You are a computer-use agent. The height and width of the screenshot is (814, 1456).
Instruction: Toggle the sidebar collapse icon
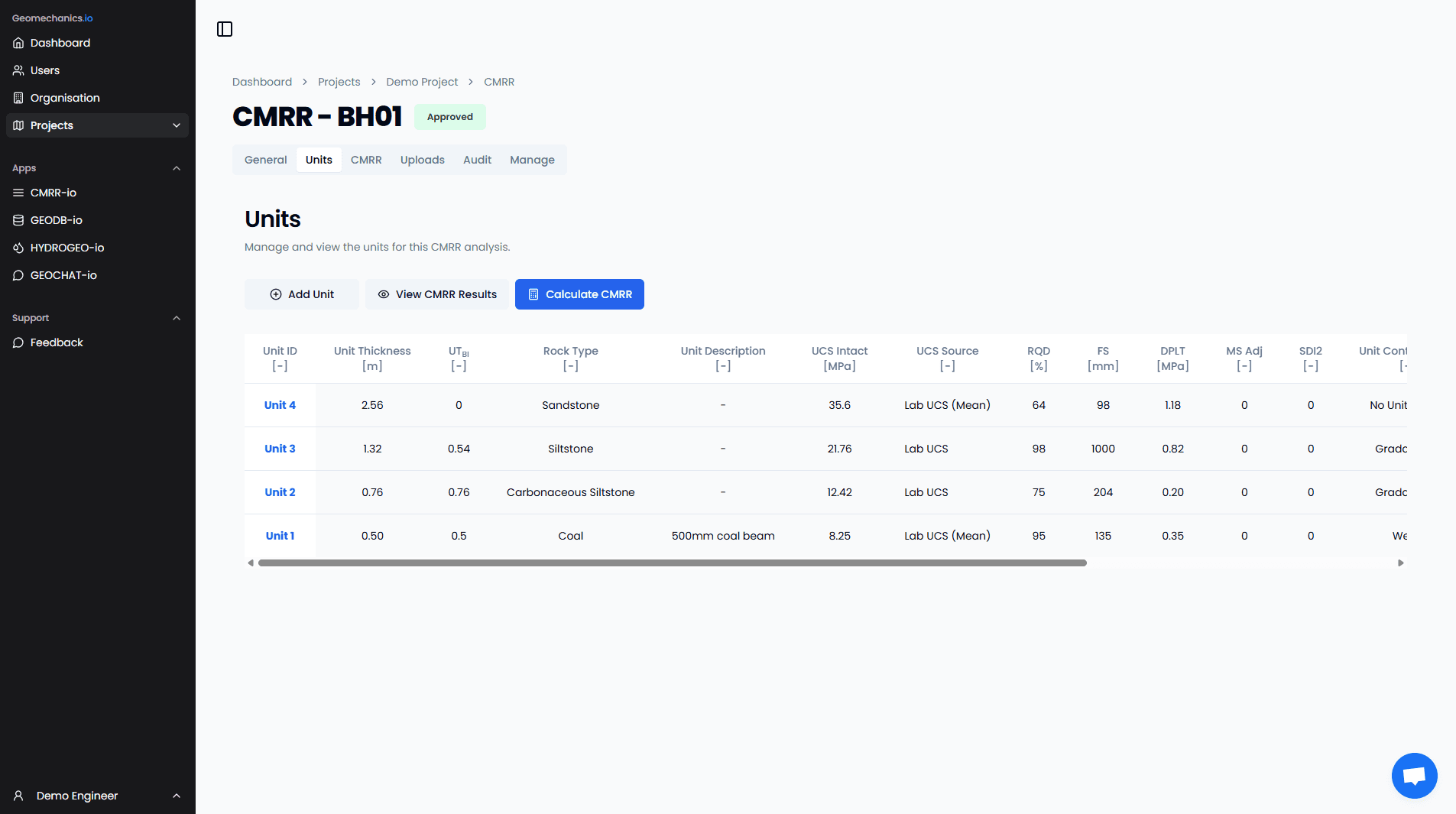point(225,29)
